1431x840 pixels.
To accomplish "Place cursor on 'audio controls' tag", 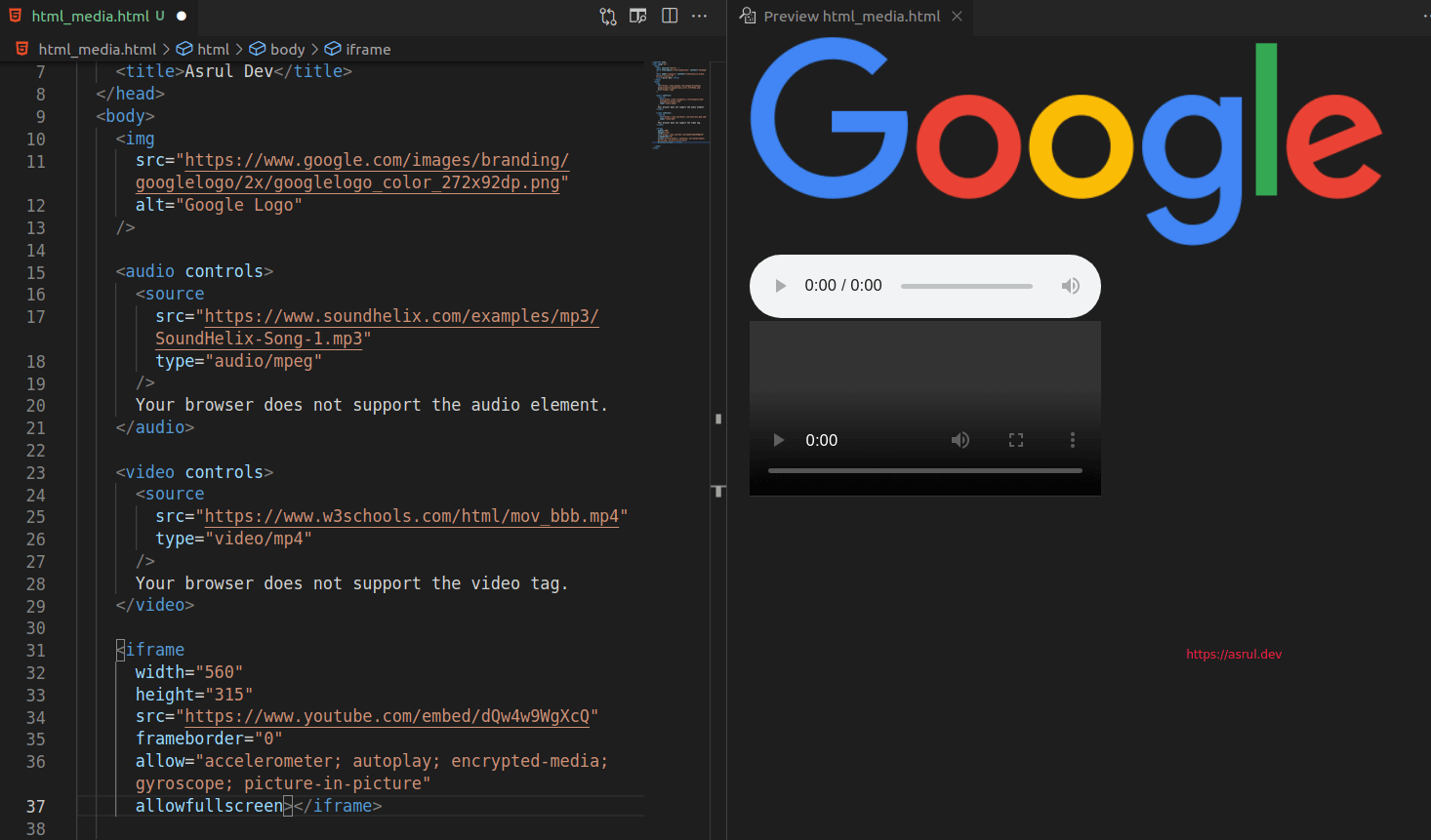I will (194, 271).
